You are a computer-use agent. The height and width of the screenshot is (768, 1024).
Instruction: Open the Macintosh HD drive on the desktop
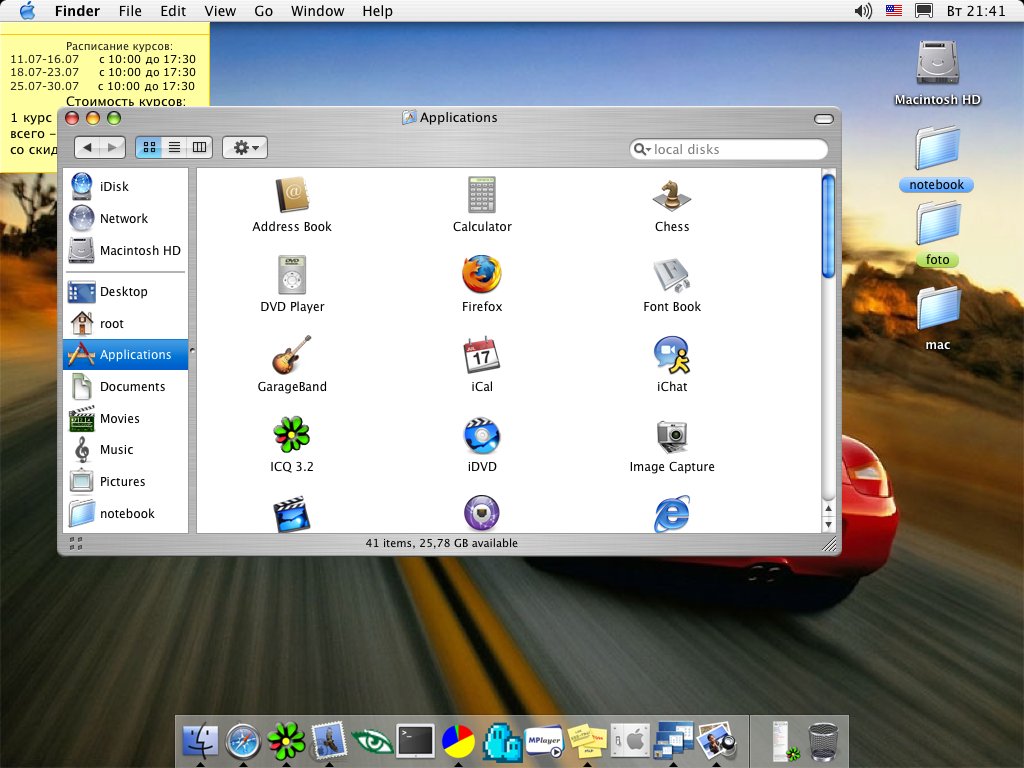pyautogui.click(x=937, y=63)
